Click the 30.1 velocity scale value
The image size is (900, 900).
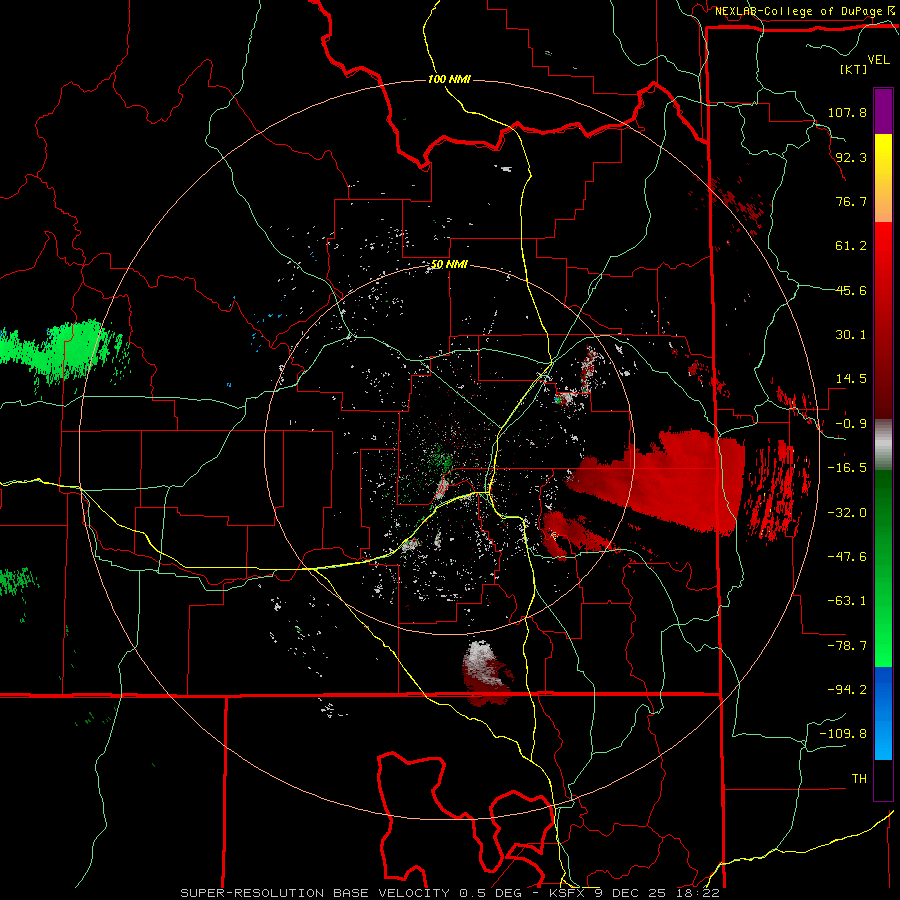851,335
